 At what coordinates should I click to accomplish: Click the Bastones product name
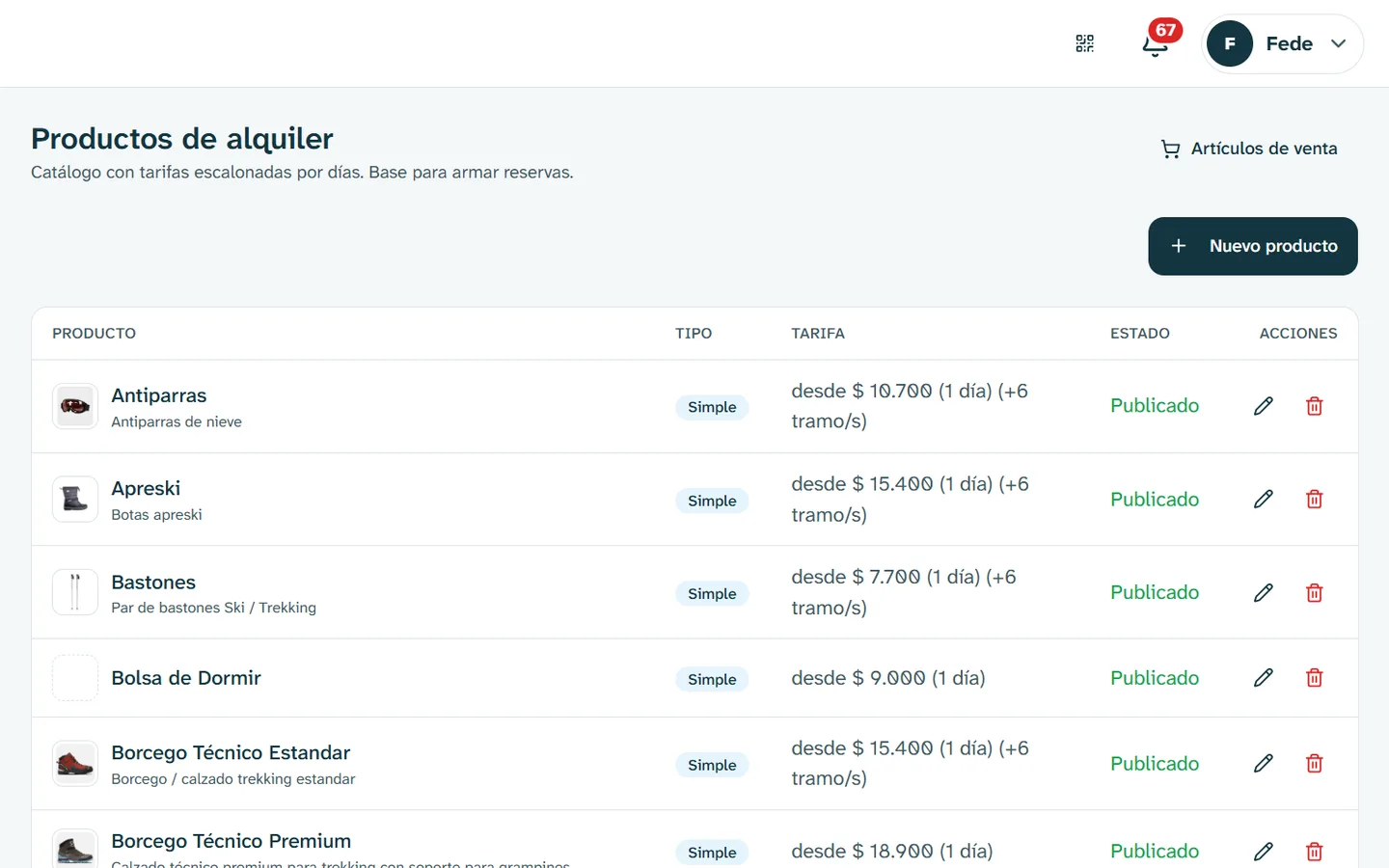click(153, 583)
